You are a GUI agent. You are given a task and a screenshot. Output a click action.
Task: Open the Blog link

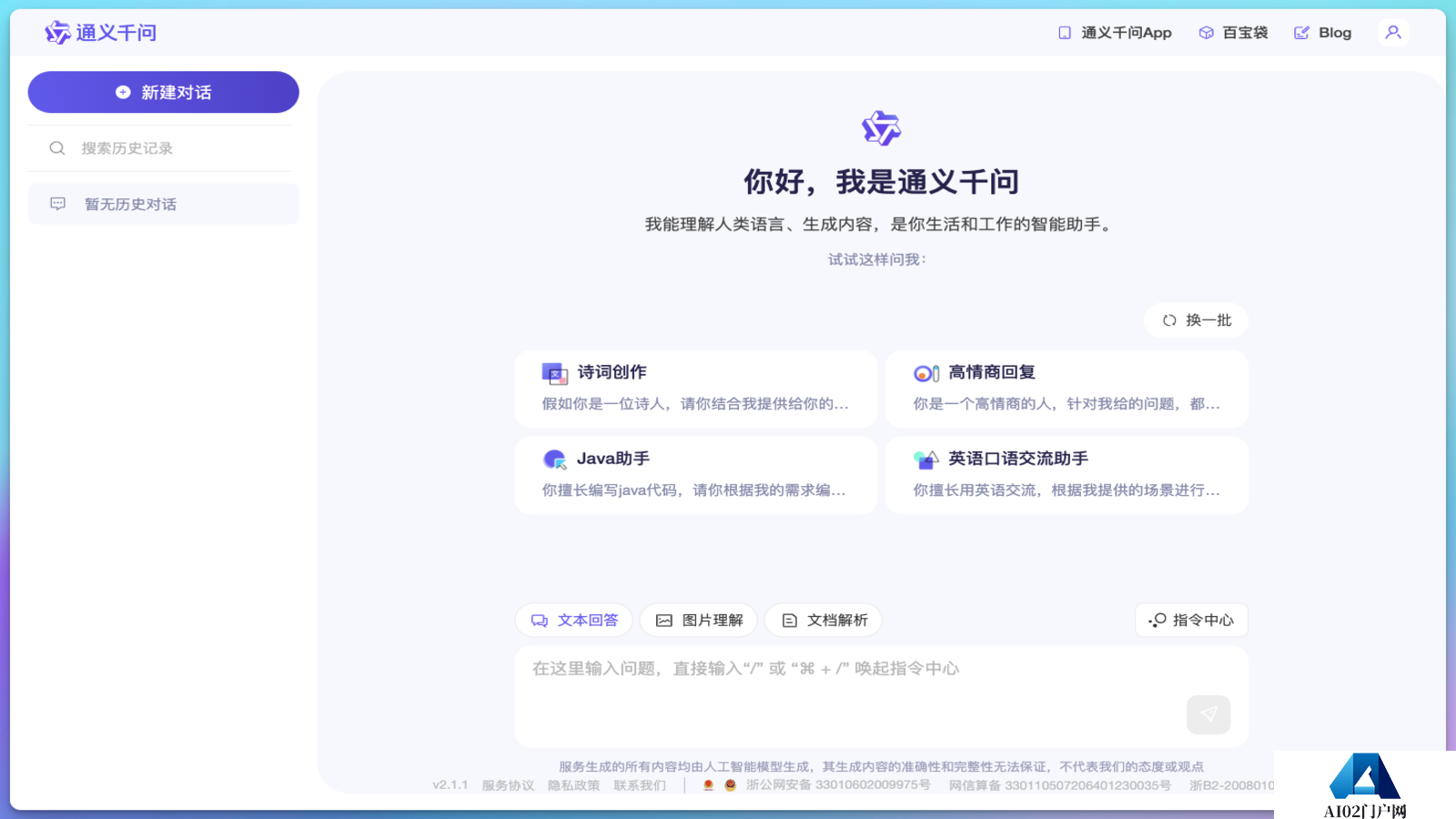coord(1323,33)
